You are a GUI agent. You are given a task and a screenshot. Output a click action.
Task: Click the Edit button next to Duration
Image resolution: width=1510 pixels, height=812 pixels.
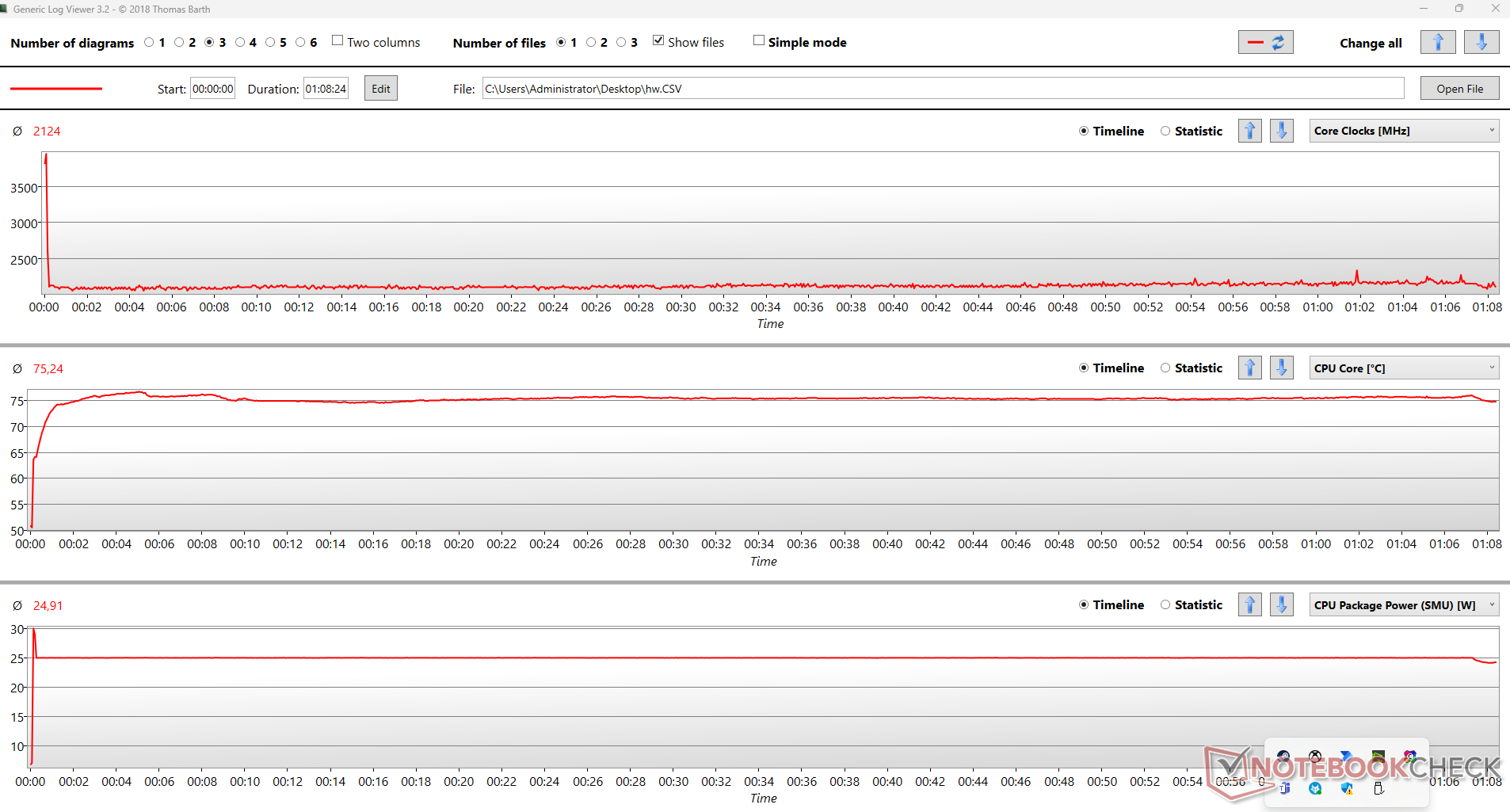(380, 89)
